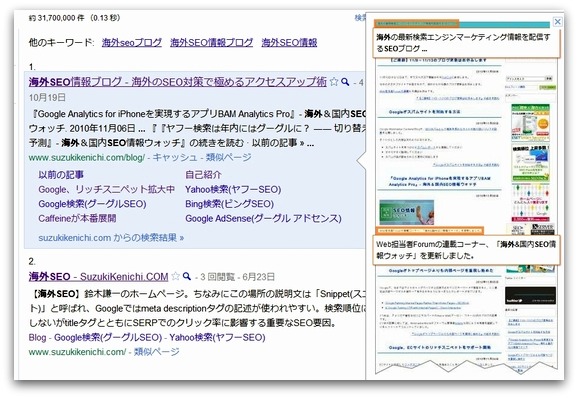This screenshot has height=398, width=578.
Task: Open the 類似ページ link of first result
Action: [x=229, y=157]
